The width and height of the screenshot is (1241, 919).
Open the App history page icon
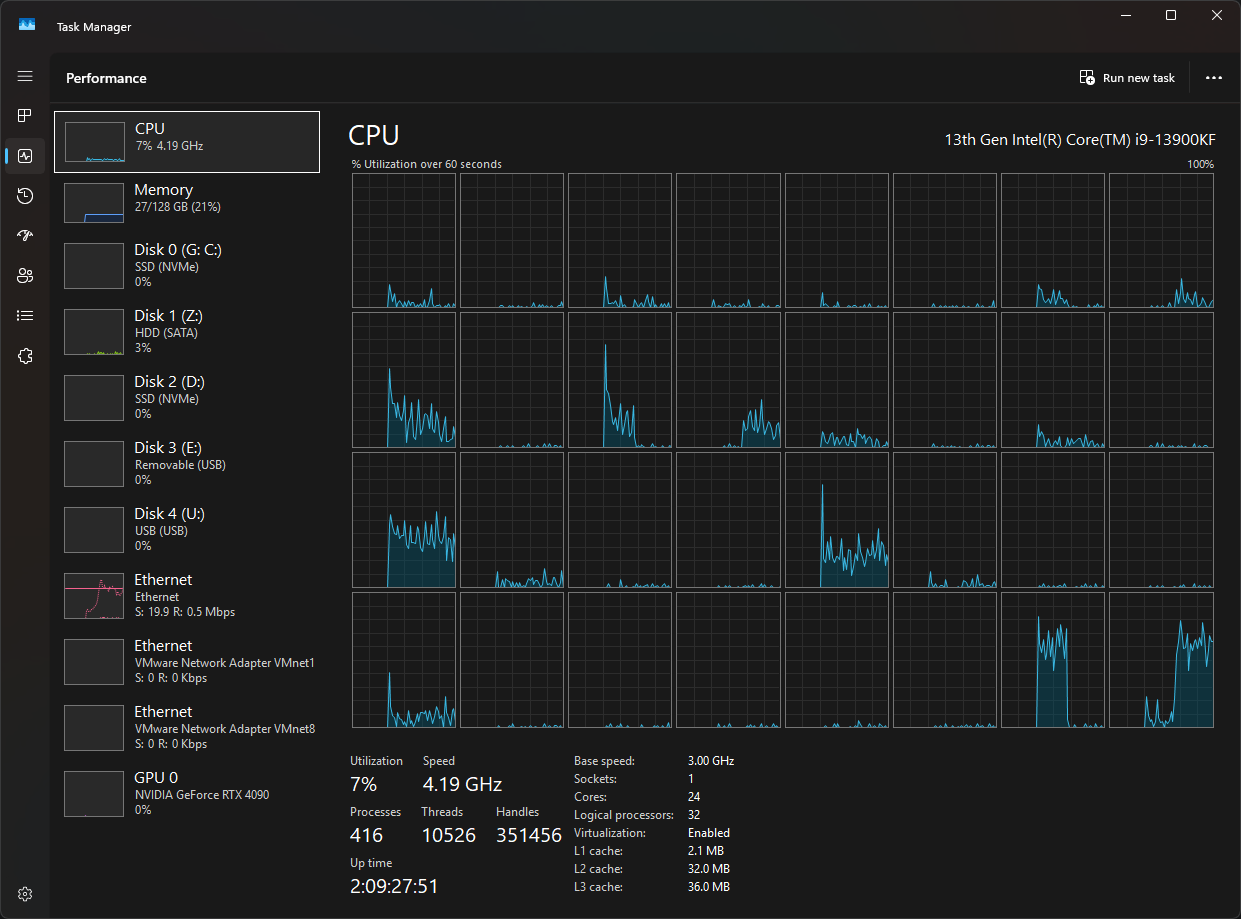(x=25, y=196)
